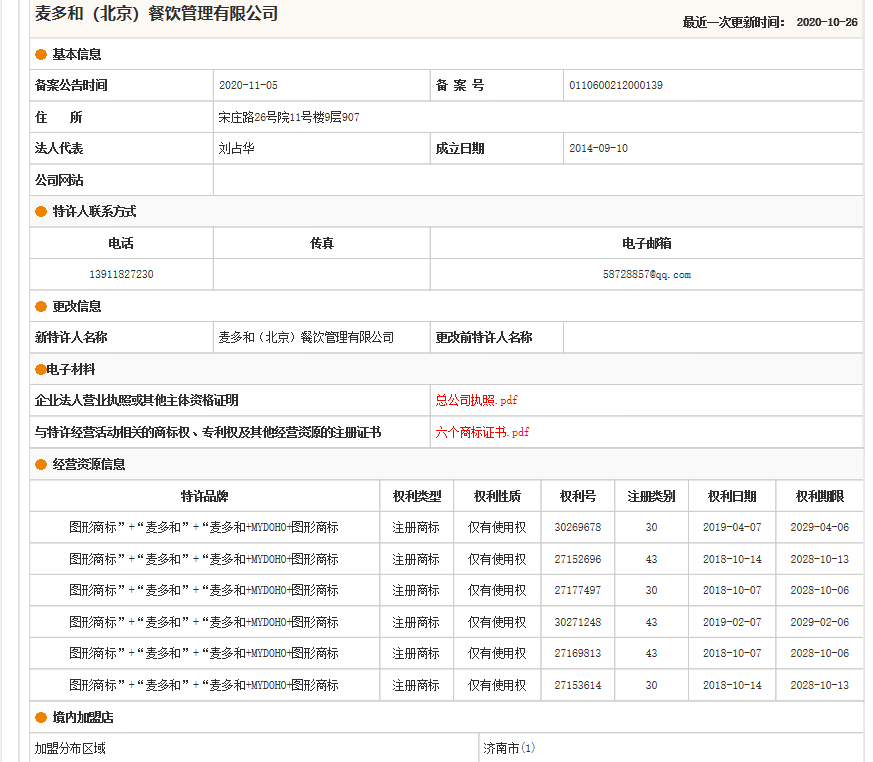Click the orange bullet beside 特许人联系方式
Viewport: 873px width, 762px height.
(x=41, y=212)
